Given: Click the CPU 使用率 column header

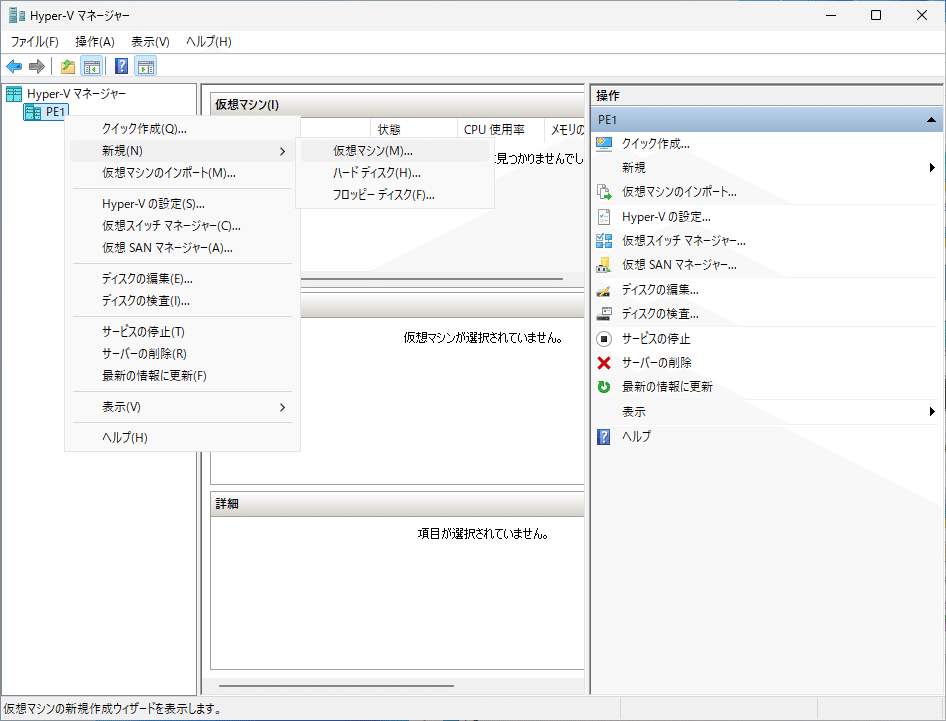Looking at the screenshot, I should [501, 129].
